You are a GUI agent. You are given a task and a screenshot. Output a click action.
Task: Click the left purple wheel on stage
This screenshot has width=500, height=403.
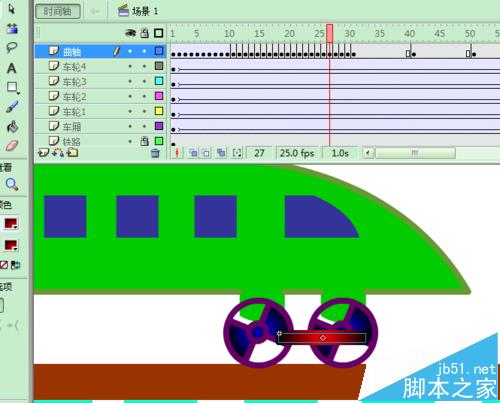[258, 333]
